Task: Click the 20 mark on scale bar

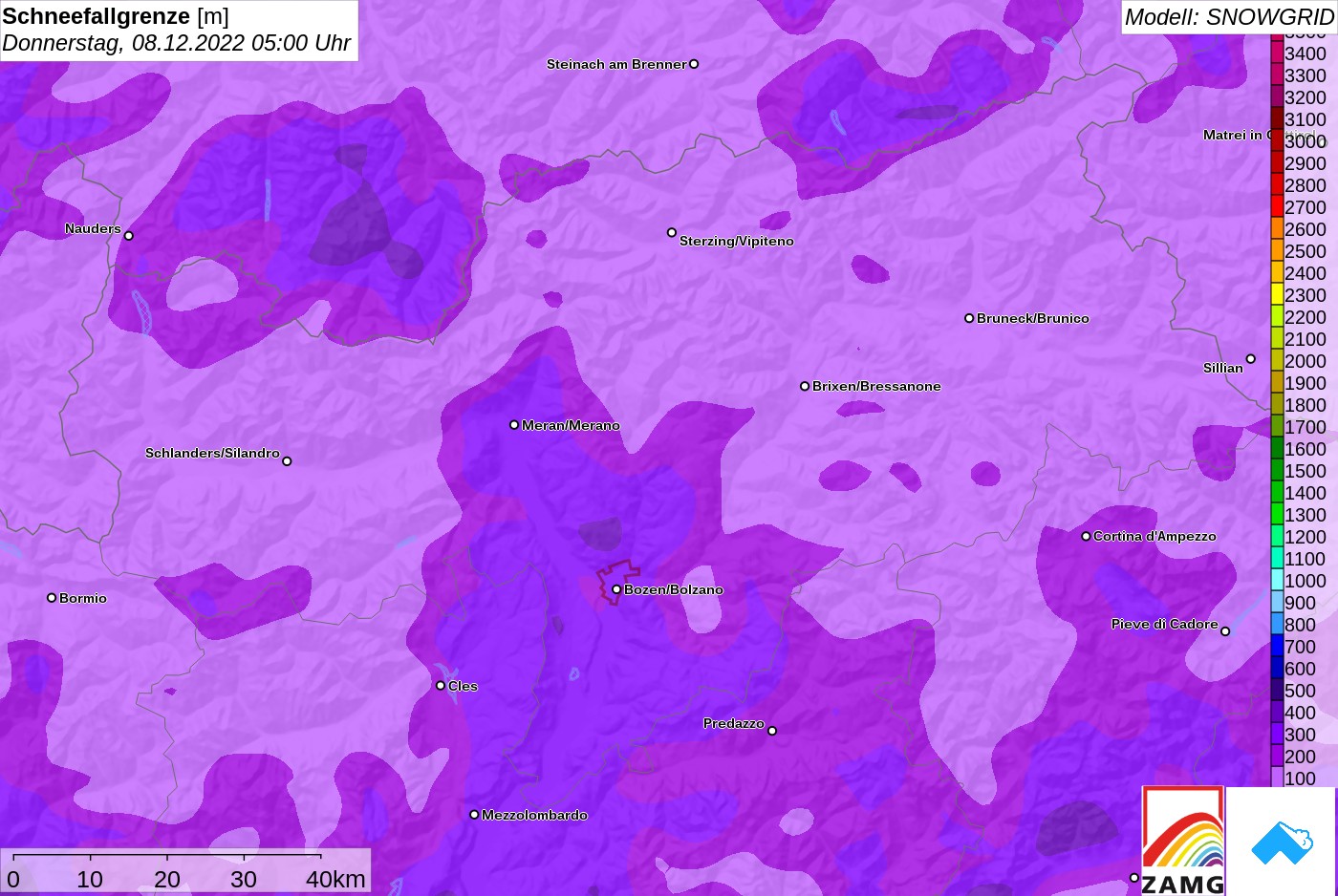Action: coord(167,879)
